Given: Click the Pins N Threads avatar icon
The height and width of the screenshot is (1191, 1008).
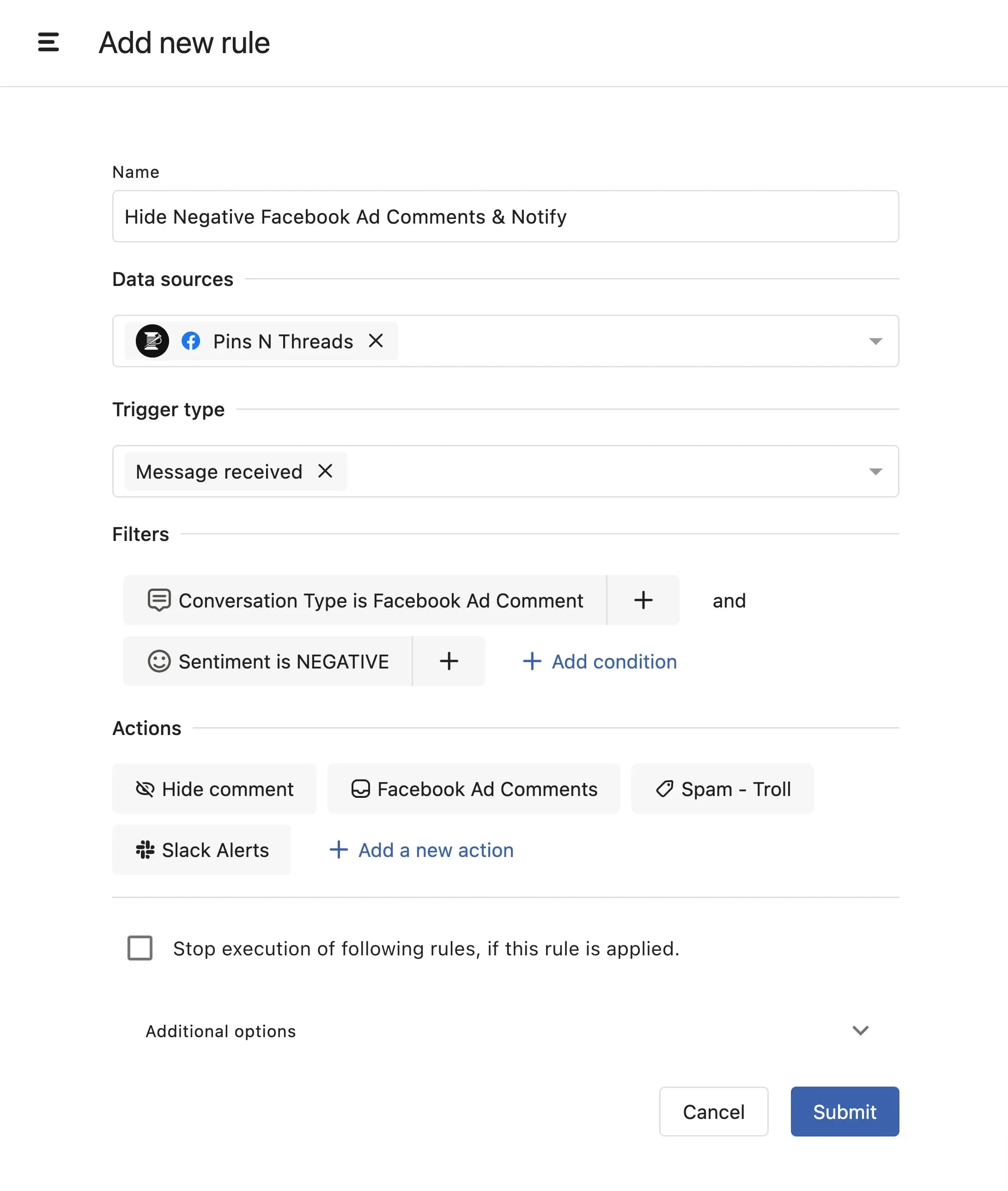Looking at the screenshot, I should pyautogui.click(x=152, y=341).
